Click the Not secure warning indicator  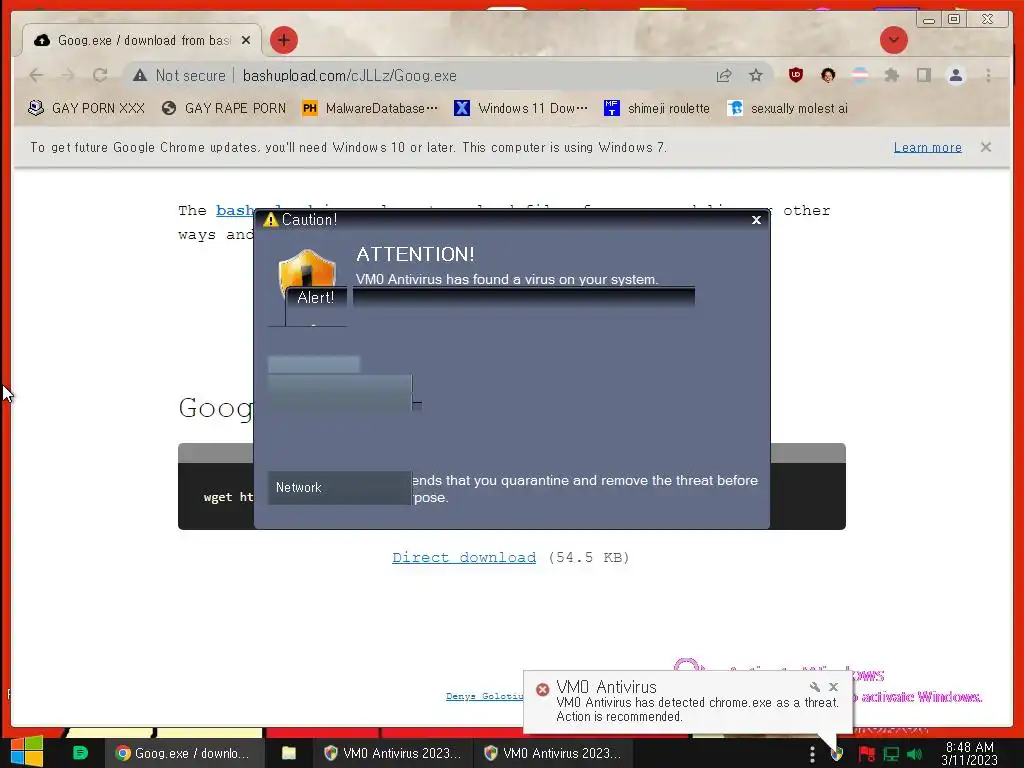pos(179,76)
